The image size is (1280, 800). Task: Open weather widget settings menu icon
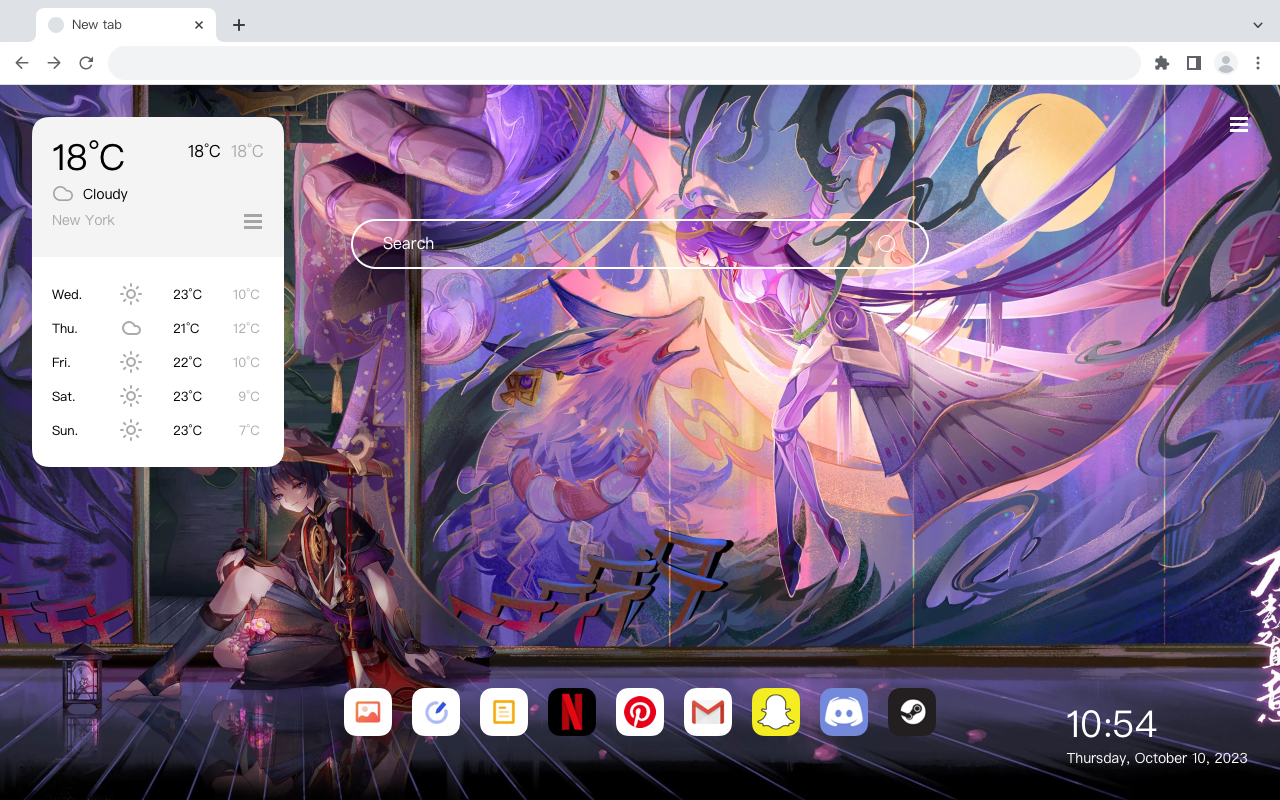click(253, 221)
